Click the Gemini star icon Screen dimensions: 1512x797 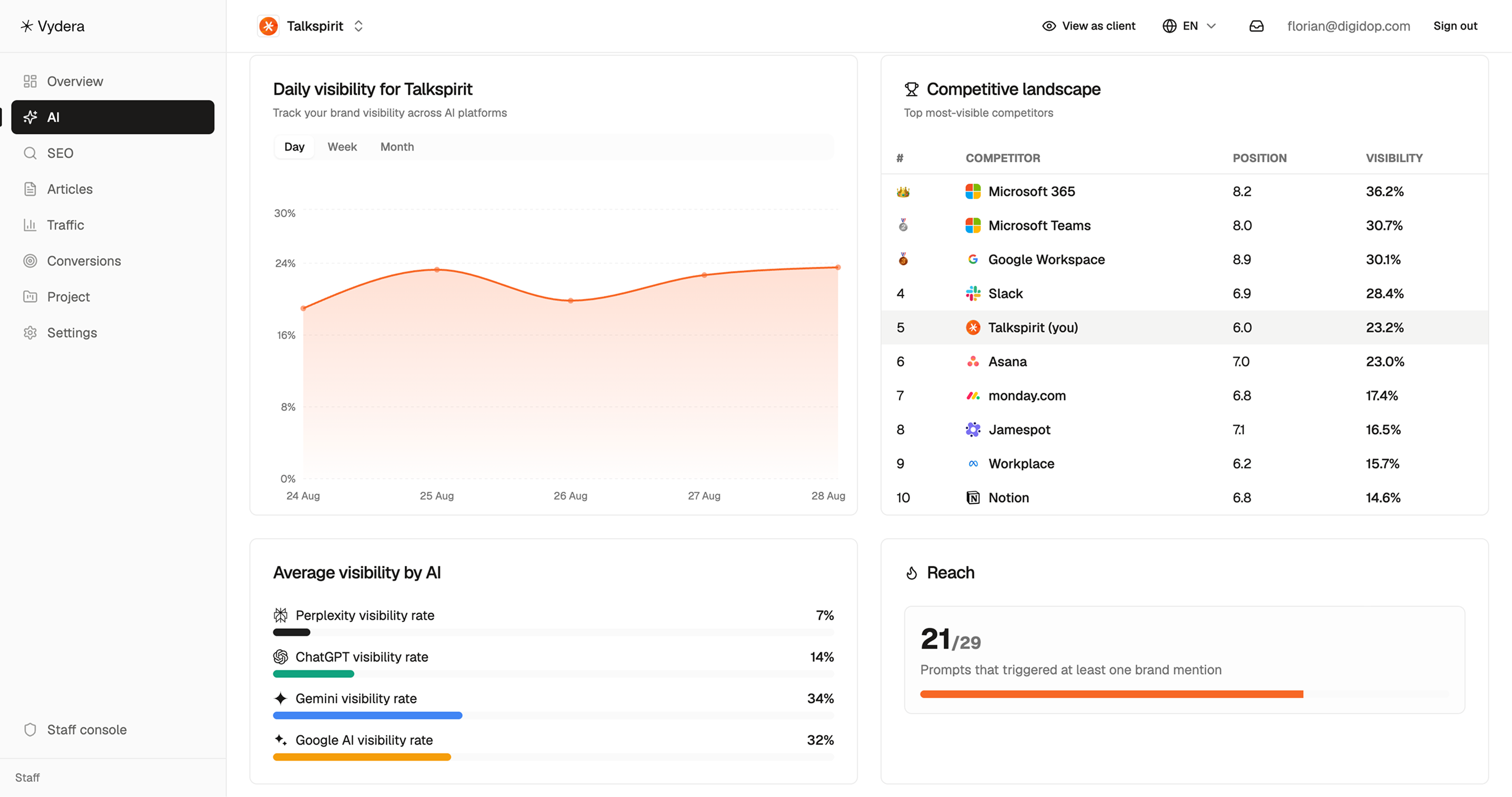tap(281, 699)
